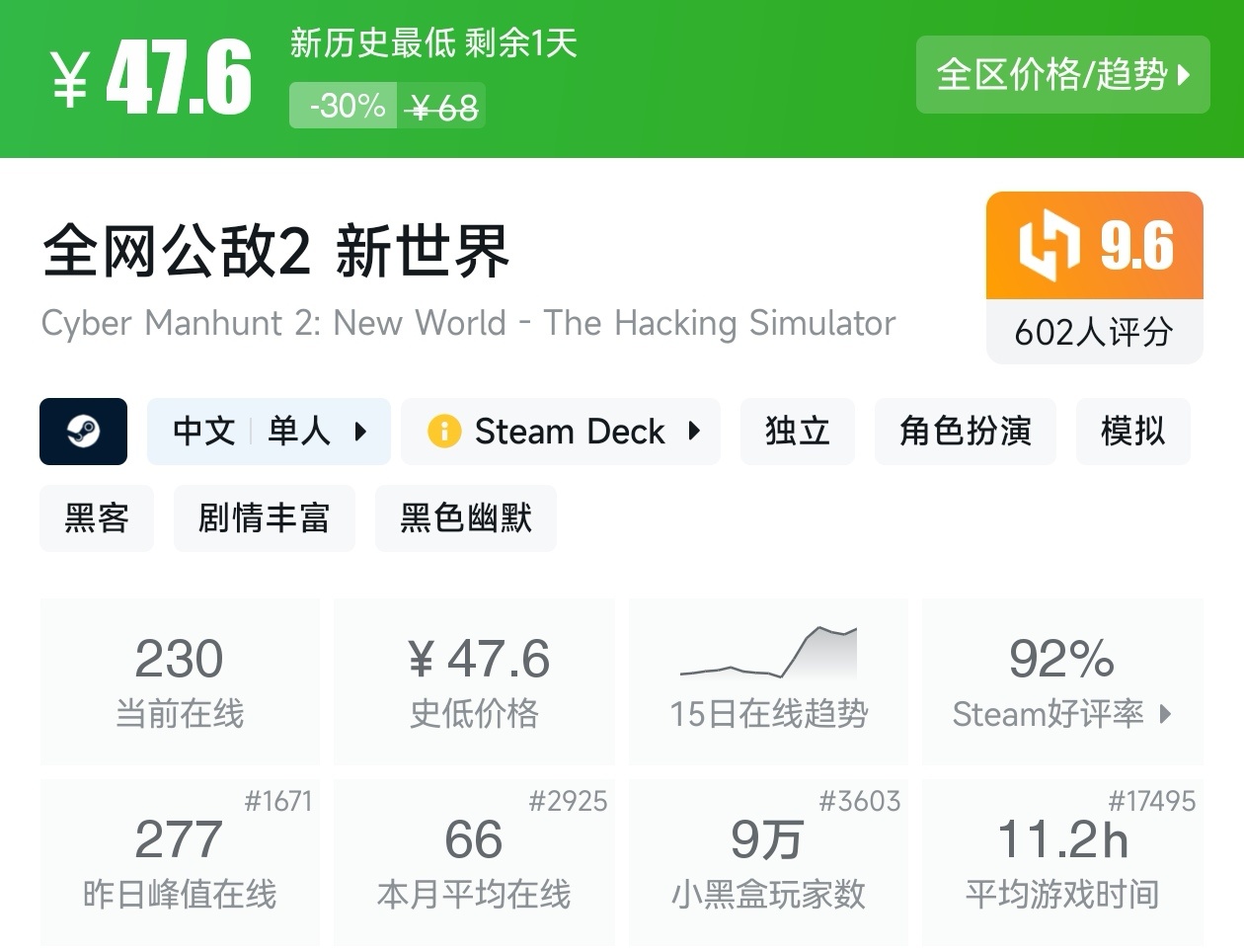This screenshot has width=1244, height=952.
Task: Select the 模拟 tag
Action: (1132, 432)
